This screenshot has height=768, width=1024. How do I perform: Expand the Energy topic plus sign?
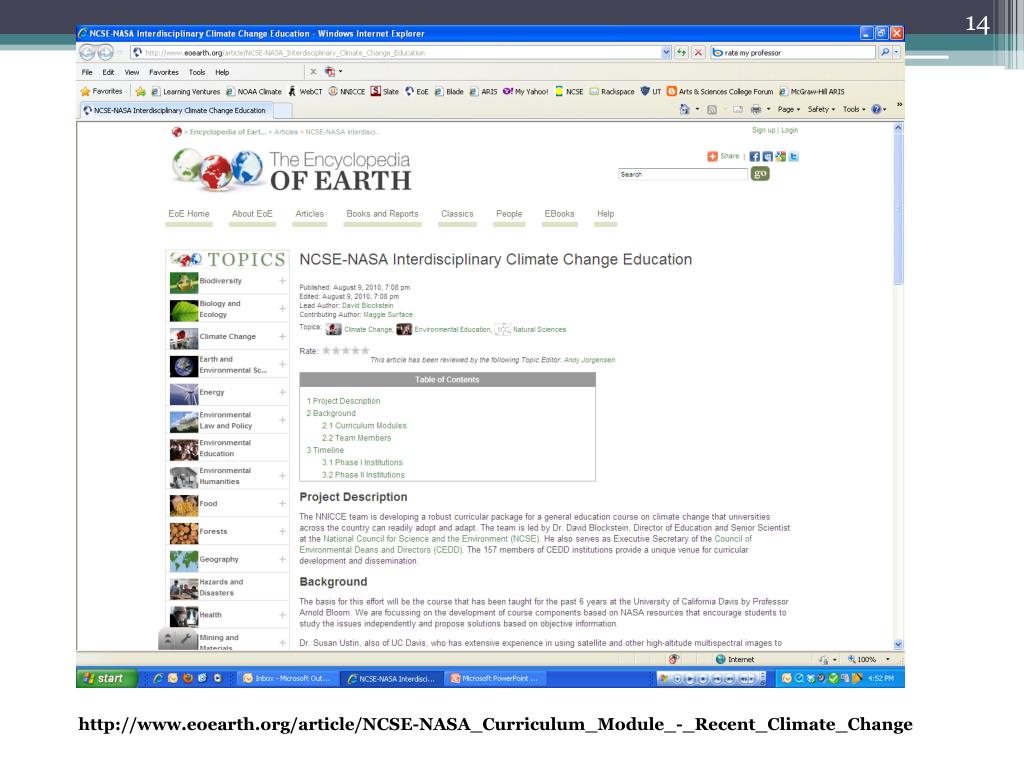click(x=283, y=392)
